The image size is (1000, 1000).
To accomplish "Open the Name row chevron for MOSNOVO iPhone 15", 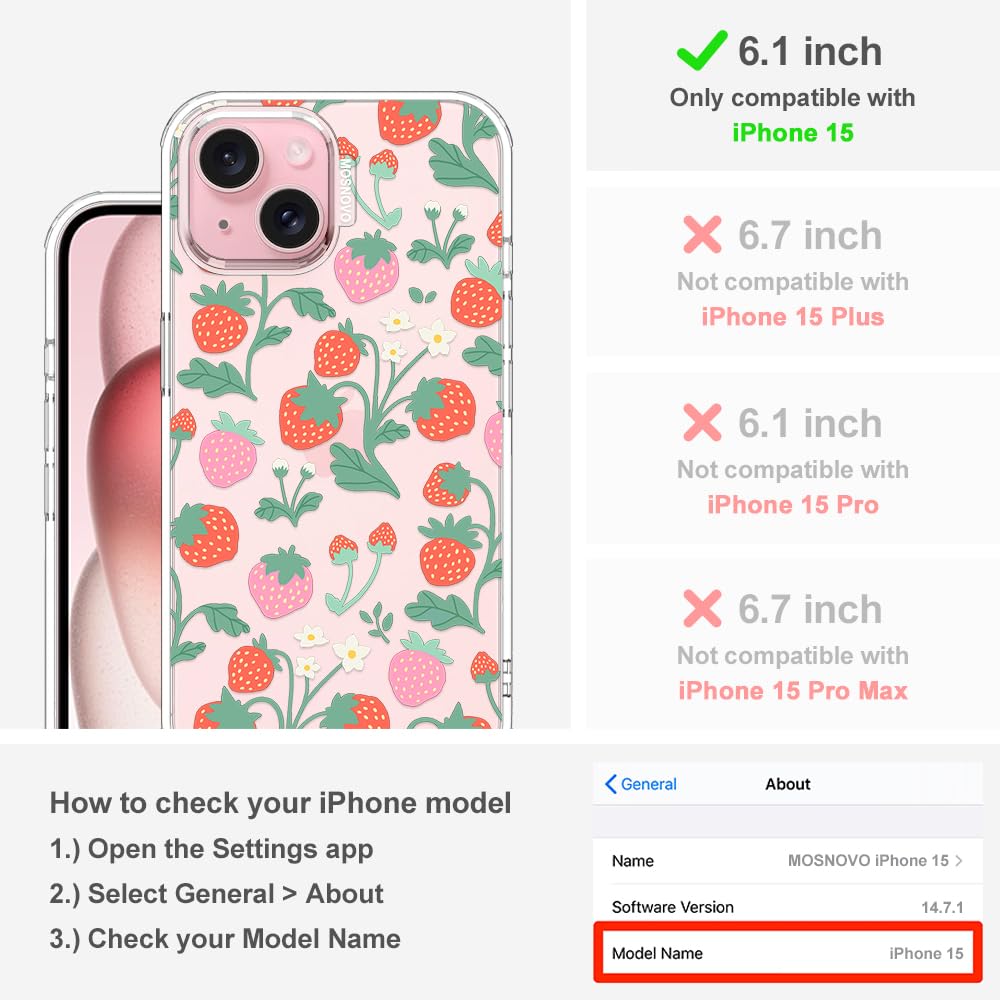I will [x=959, y=860].
